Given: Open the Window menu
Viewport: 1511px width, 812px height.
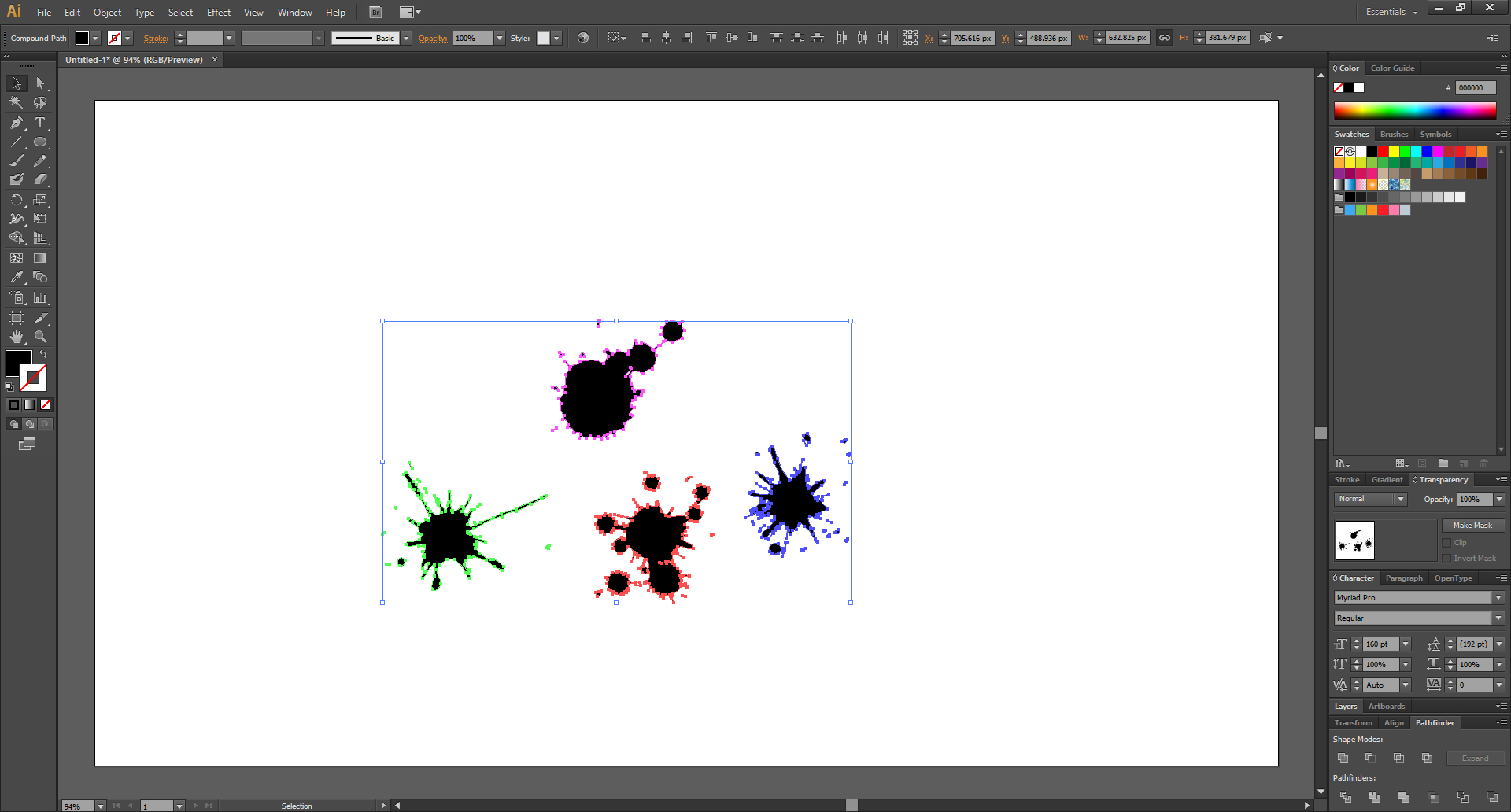Looking at the screenshot, I should click(295, 12).
